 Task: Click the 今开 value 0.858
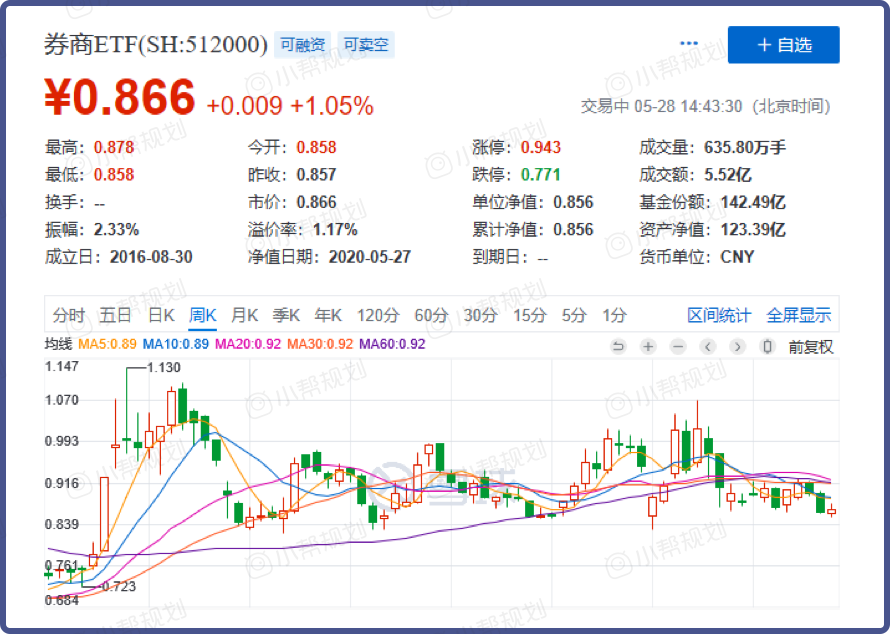click(x=316, y=147)
